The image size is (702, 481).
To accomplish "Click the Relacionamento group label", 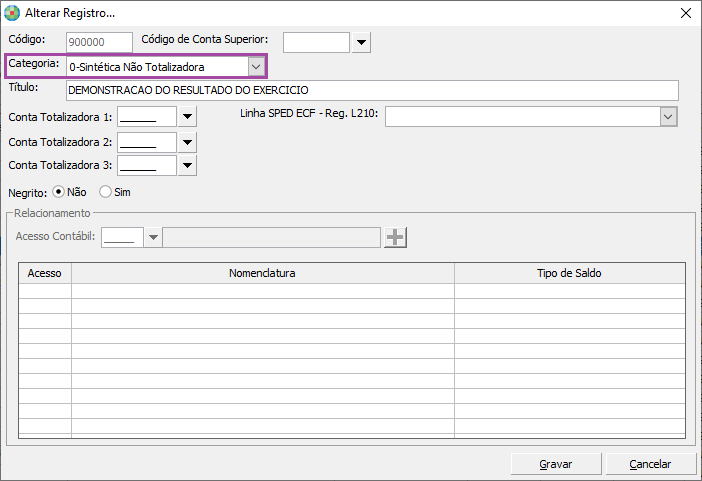I will coord(52,213).
